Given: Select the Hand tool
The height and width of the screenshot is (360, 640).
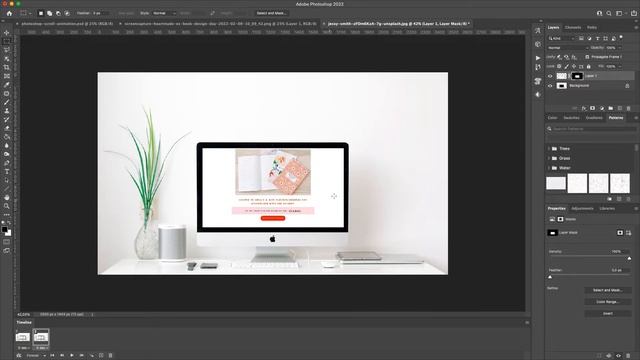Looking at the screenshot, I should [7, 198].
